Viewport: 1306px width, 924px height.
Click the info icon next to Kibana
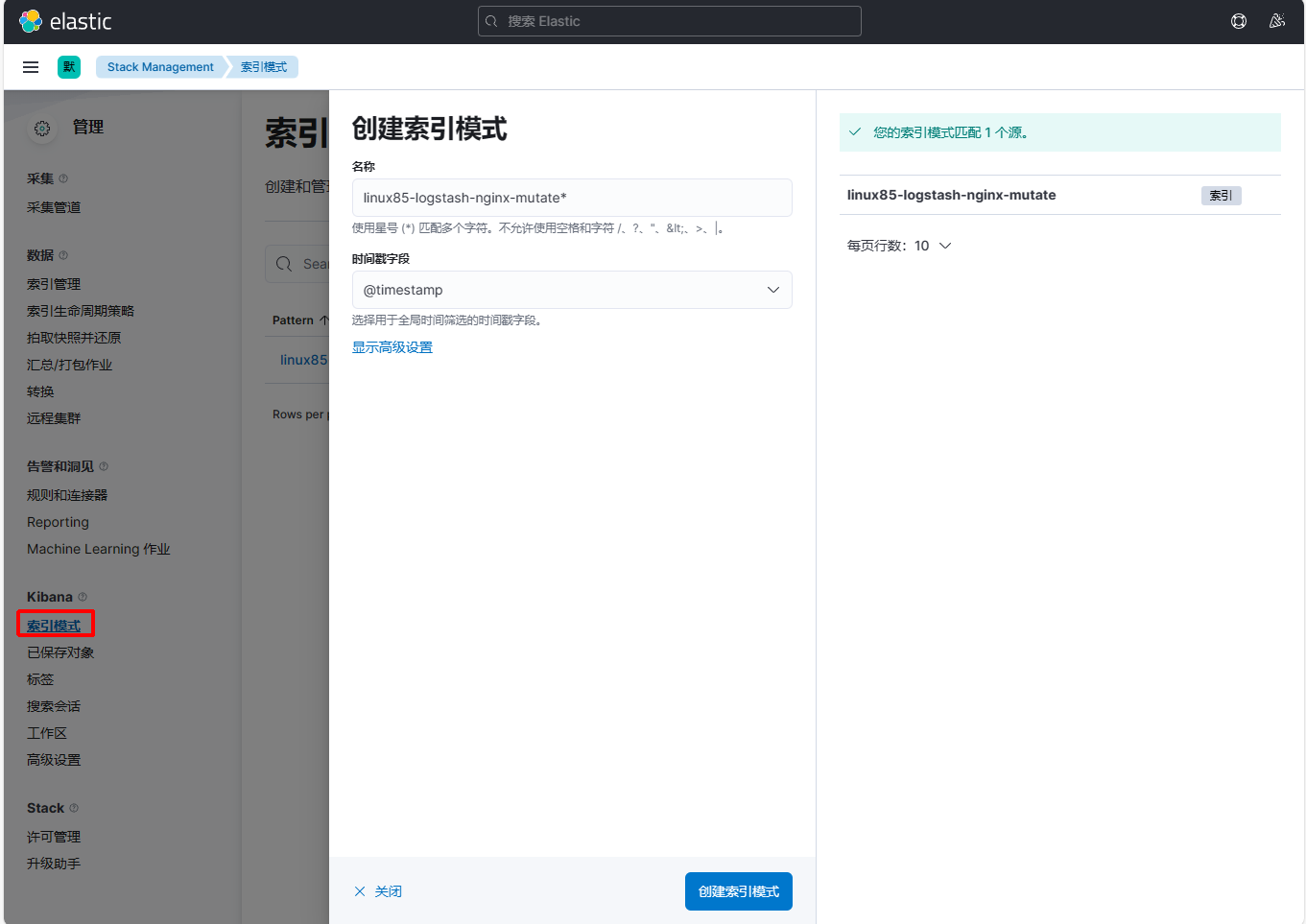[83, 597]
